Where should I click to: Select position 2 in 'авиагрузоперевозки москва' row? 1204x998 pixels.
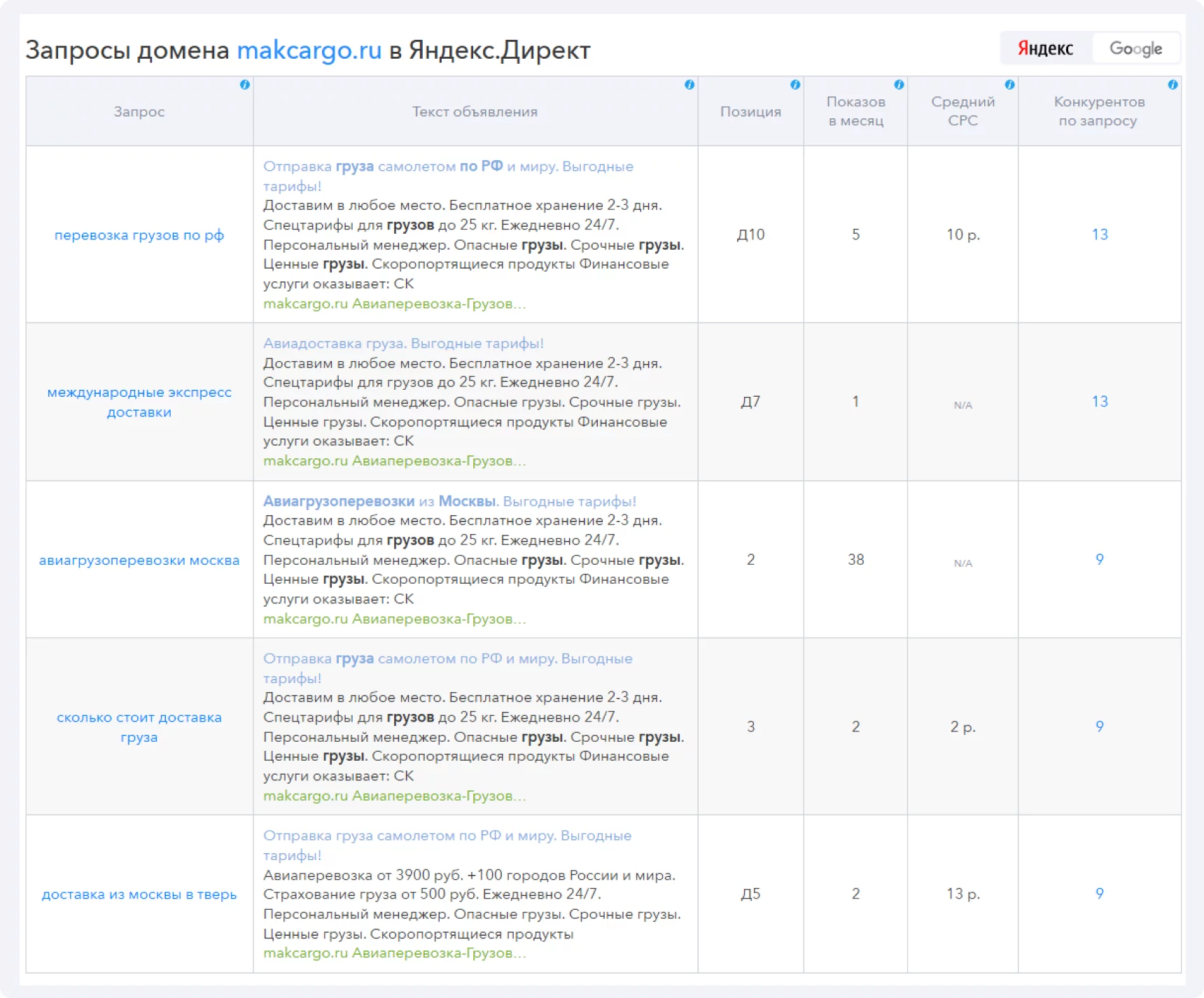[x=750, y=559]
